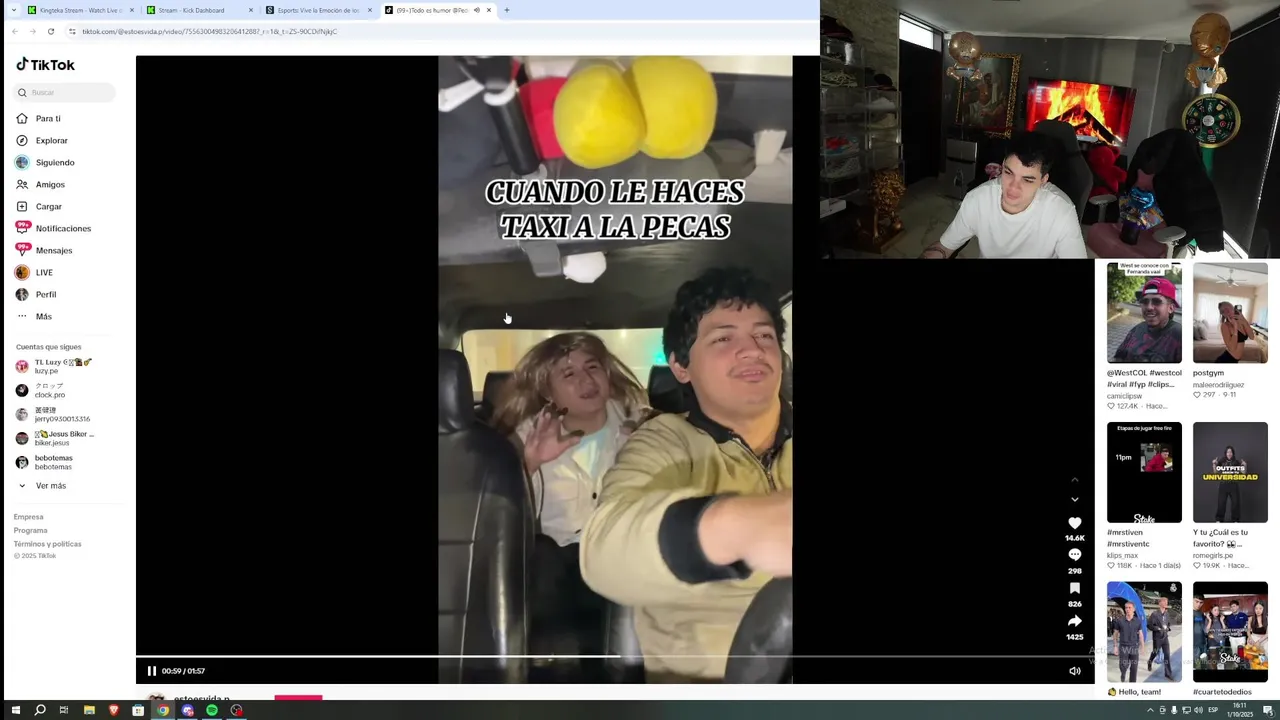Open postgym suggested video thumbnail
Screen dimensions: 1280x720
(x=1230, y=313)
